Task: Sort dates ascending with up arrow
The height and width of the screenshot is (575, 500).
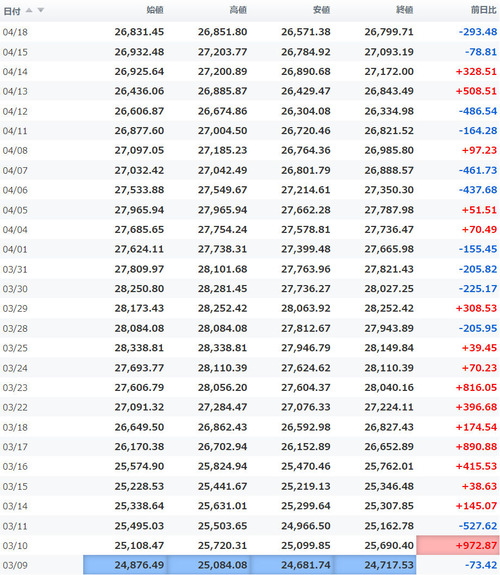Action: [29, 11]
